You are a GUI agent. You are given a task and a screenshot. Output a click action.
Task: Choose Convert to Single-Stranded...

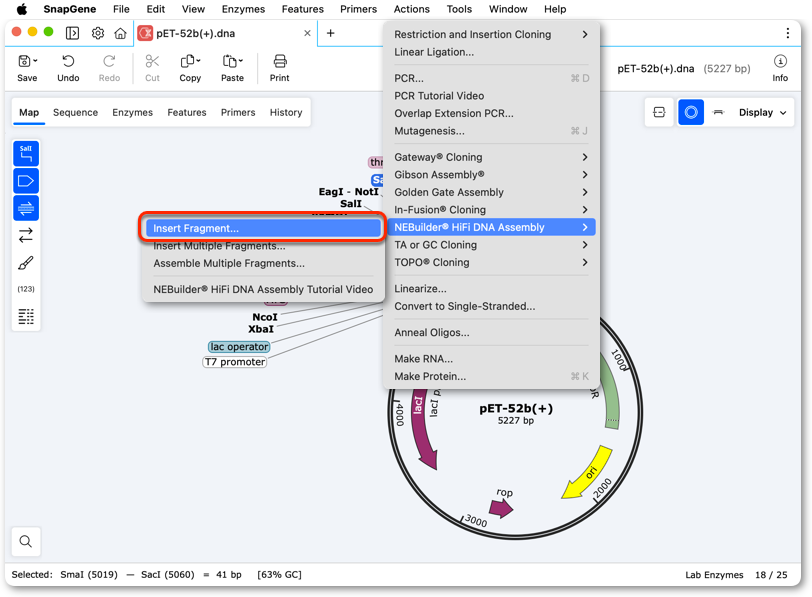490,307
